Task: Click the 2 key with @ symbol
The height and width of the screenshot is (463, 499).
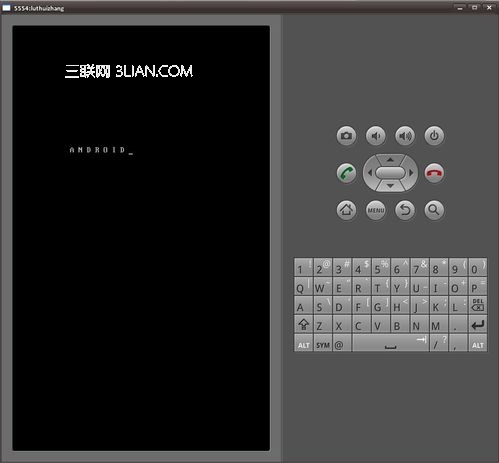Action: (323, 267)
